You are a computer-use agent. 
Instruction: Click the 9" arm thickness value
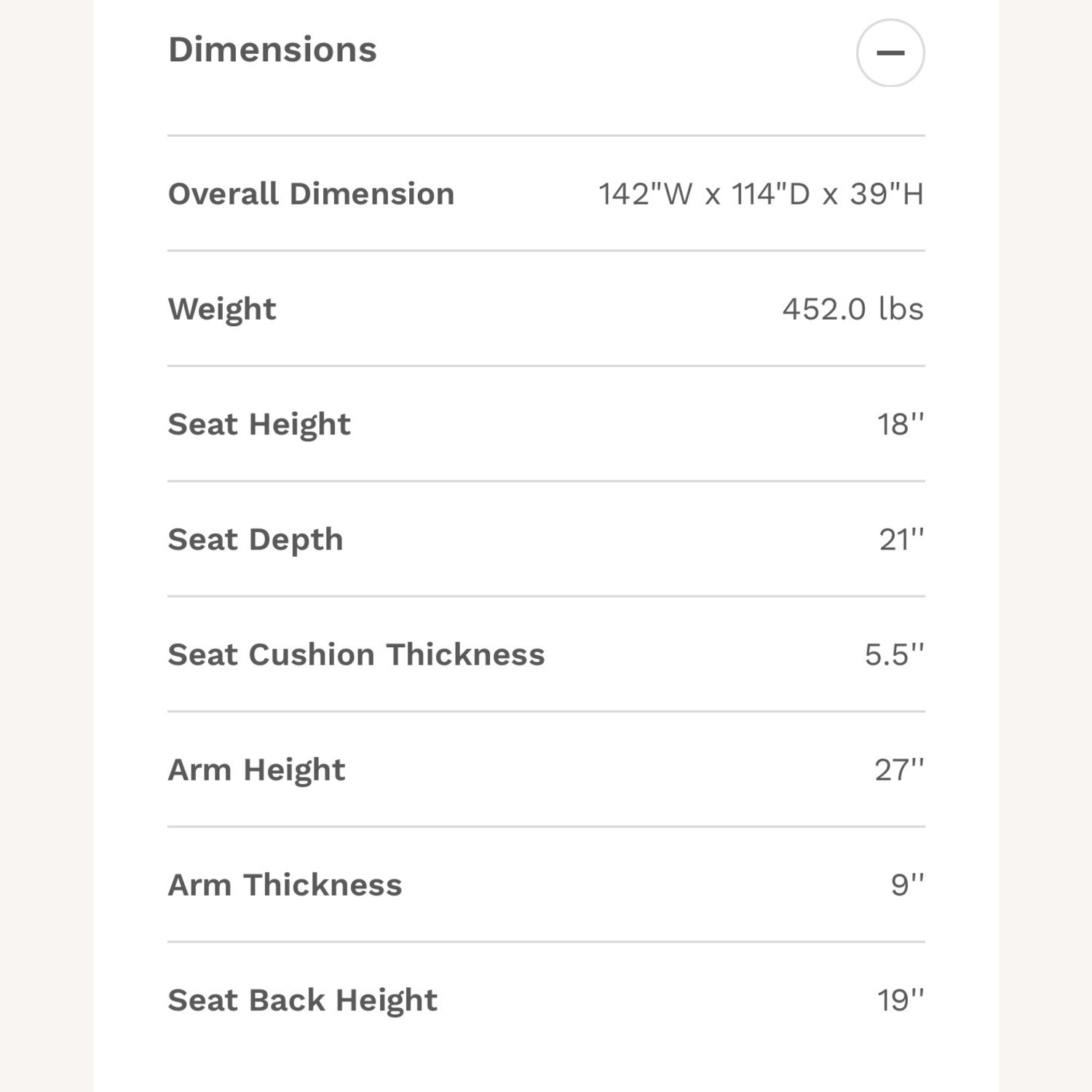click(907, 885)
